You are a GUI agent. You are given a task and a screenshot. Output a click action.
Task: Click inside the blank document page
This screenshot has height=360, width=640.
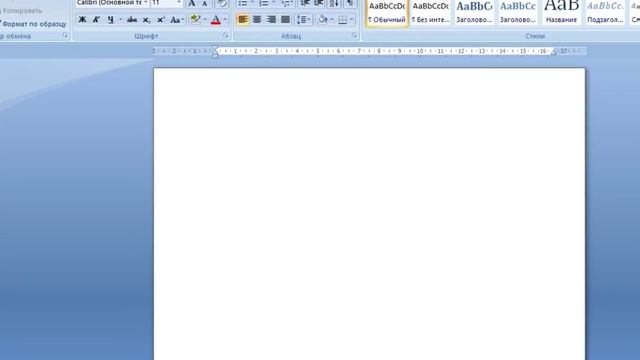click(x=369, y=214)
